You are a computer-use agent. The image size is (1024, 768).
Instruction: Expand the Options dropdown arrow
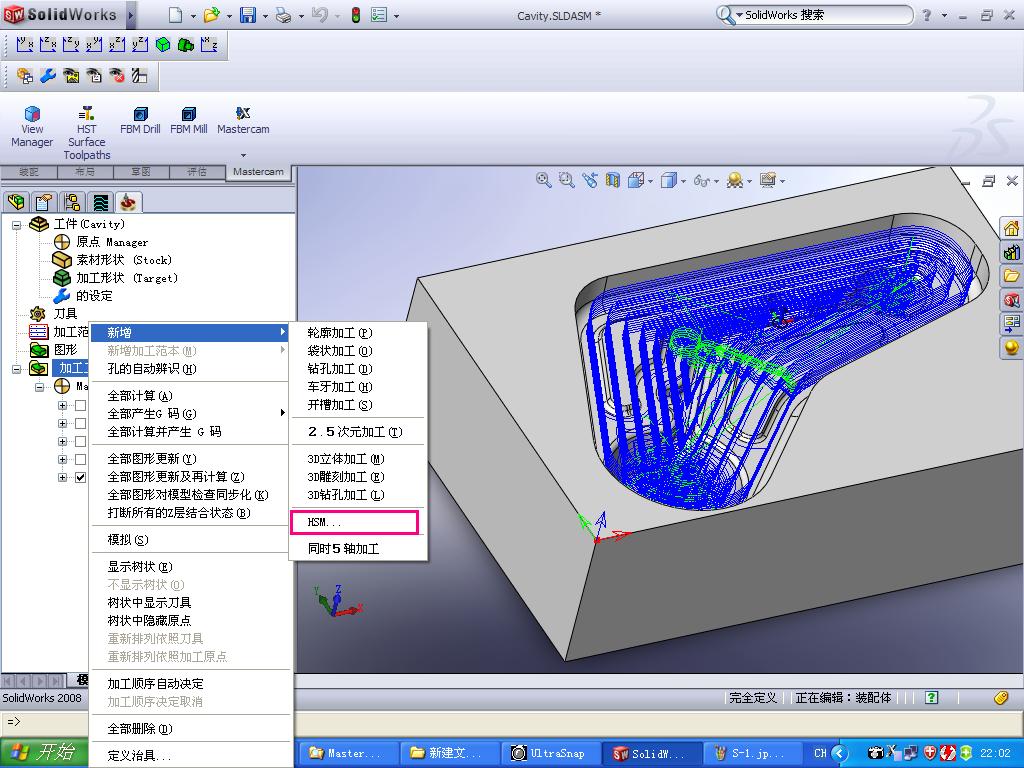click(396, 16)
